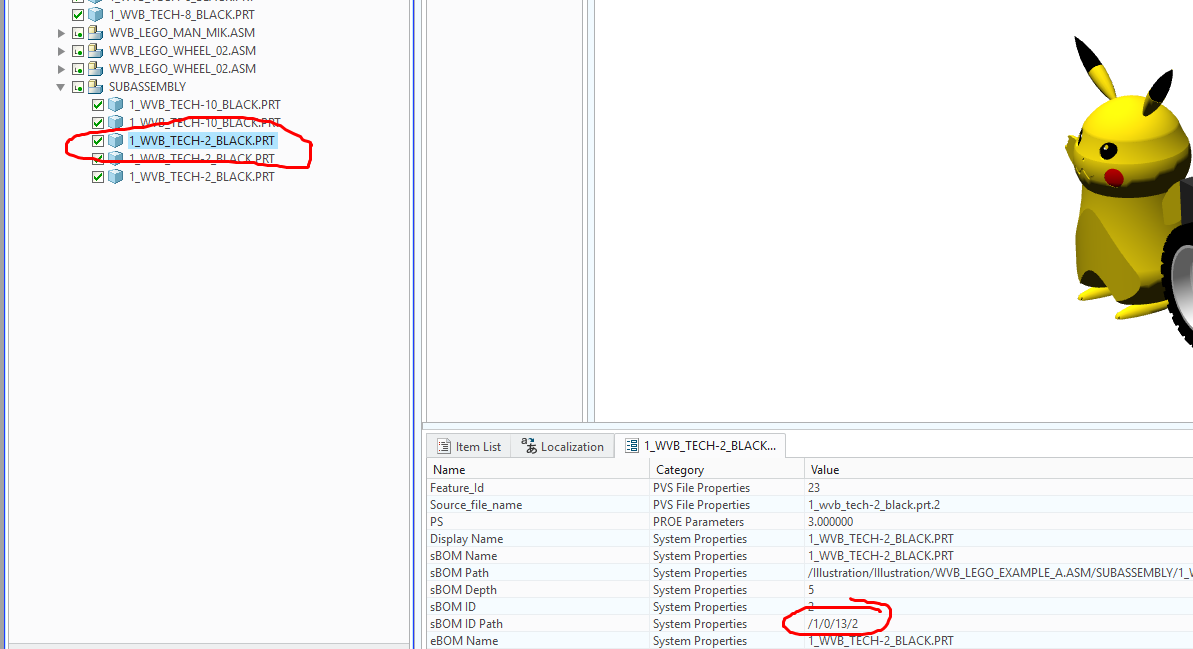Screen dimensions: 1193x649
Task: Click value 1_wvb_tech-2_black.prt.2
Action: point(873,504)
